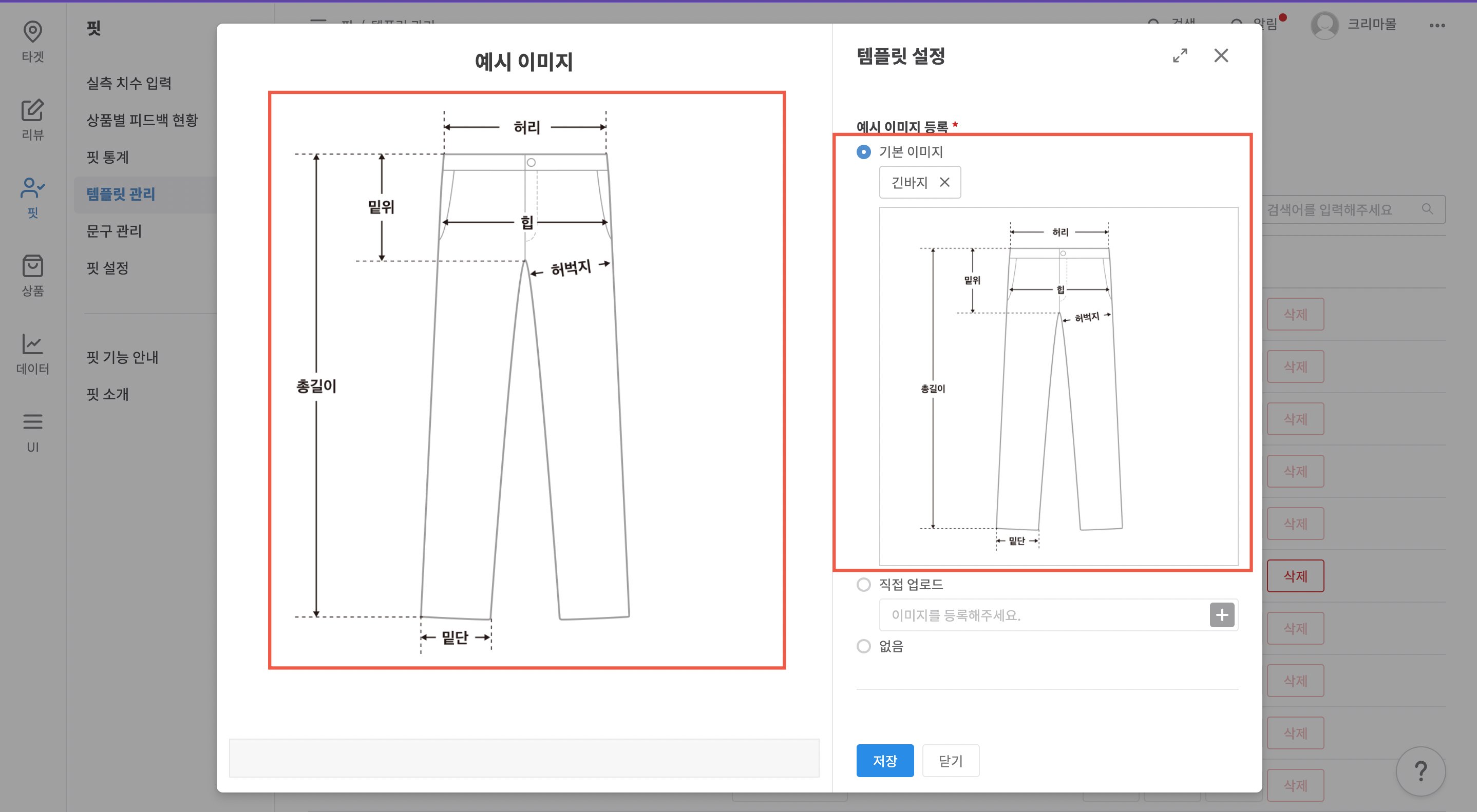Click the 데이터 chart icon in sidebar
Viewport: 1477px width, 812px height.
32,353
